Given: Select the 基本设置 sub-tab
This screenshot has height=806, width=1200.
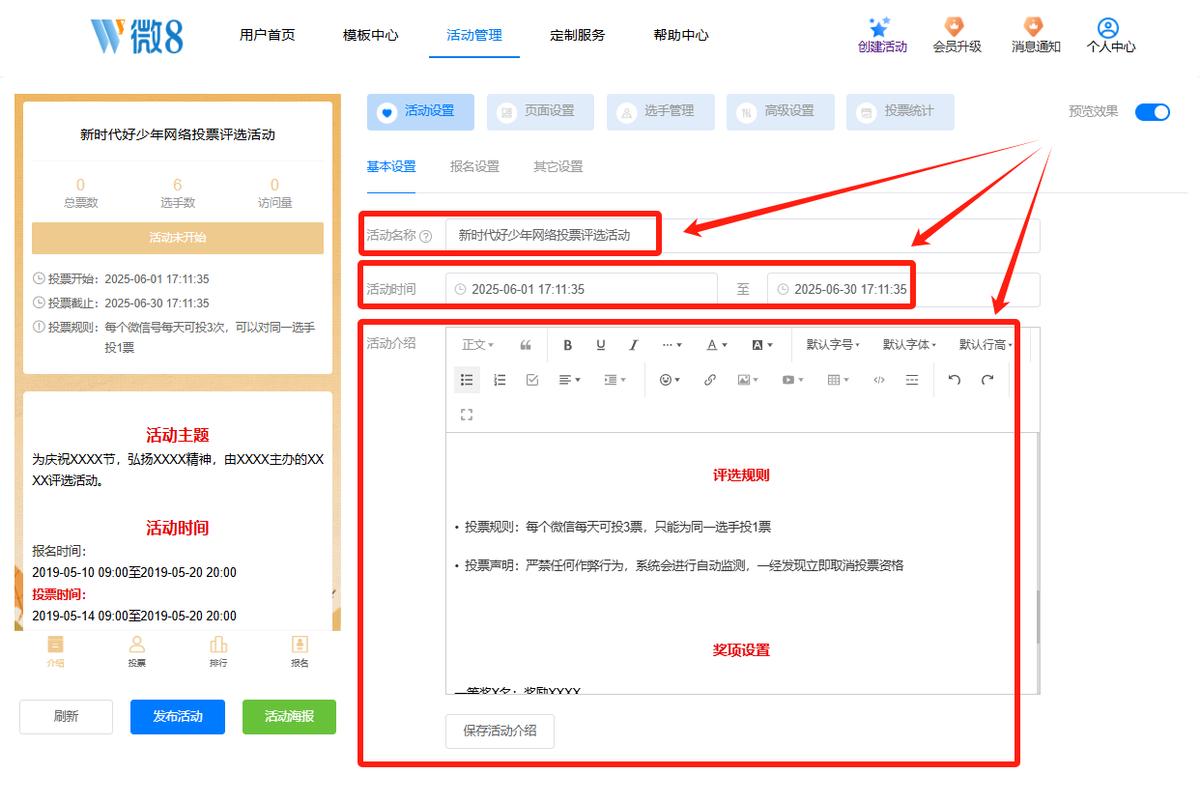Looking at the screenshot, I should [391, 167].
